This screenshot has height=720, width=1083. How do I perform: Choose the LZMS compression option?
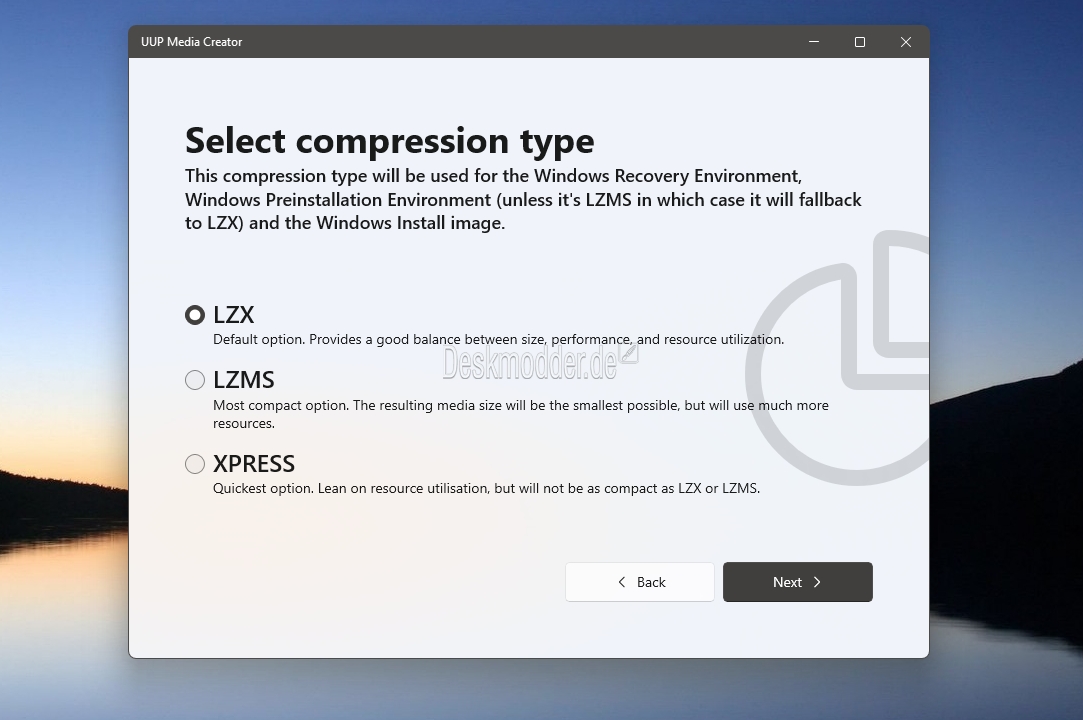pyautogui.click(x=195, y=380)
